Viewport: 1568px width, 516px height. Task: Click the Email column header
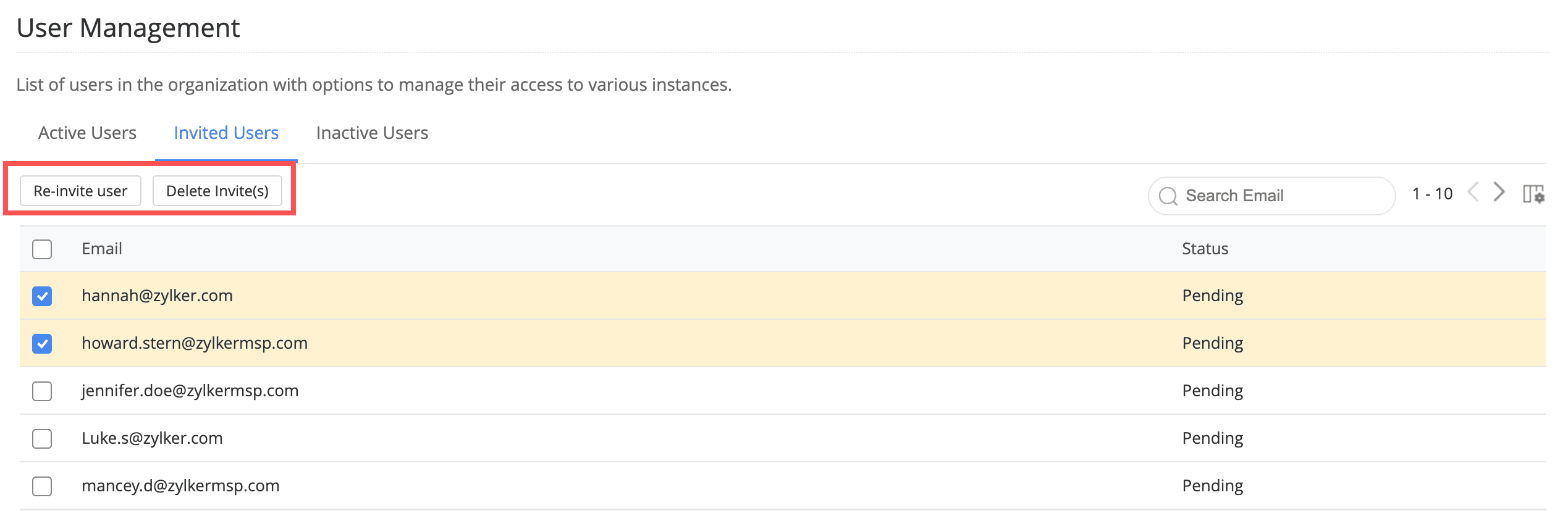coord(102,249)
